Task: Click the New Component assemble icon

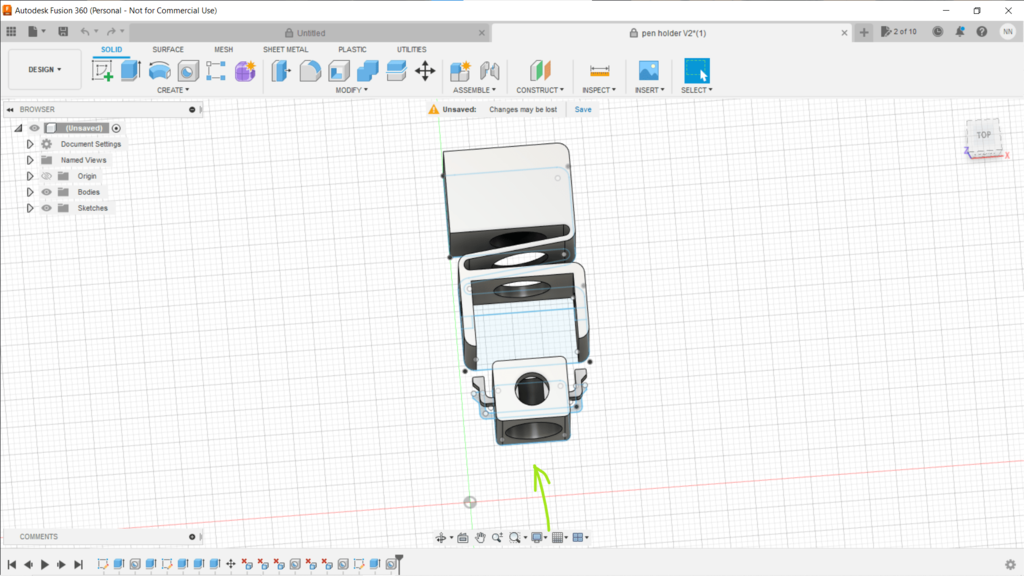Action: pos(460,71)
